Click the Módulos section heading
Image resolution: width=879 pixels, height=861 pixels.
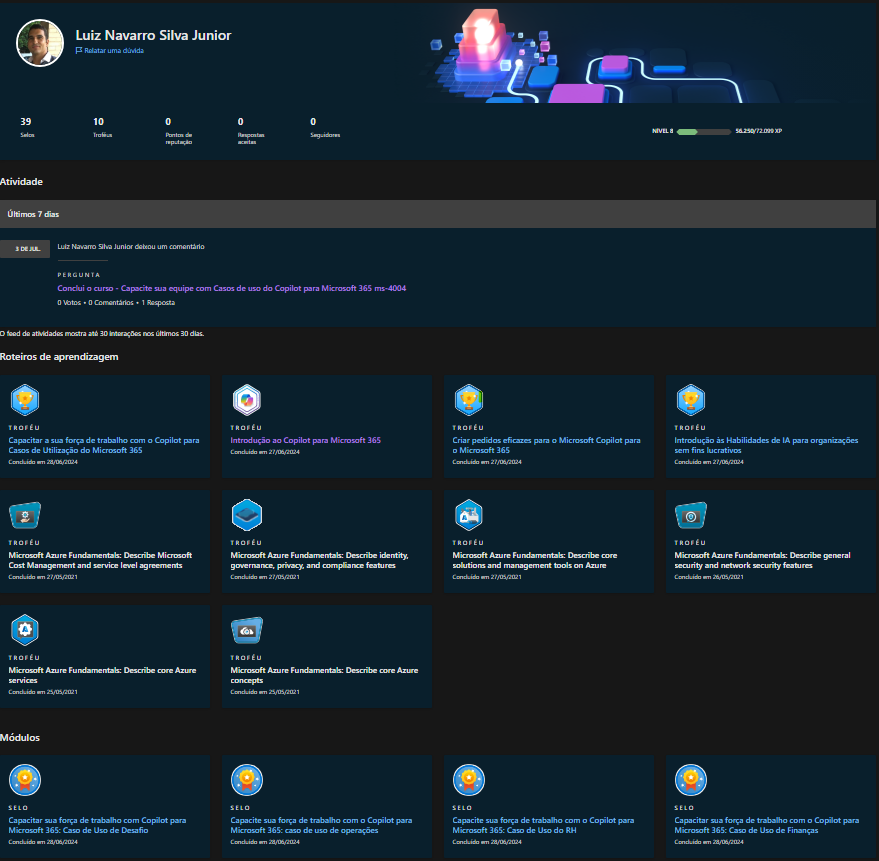tap(20, 738)
